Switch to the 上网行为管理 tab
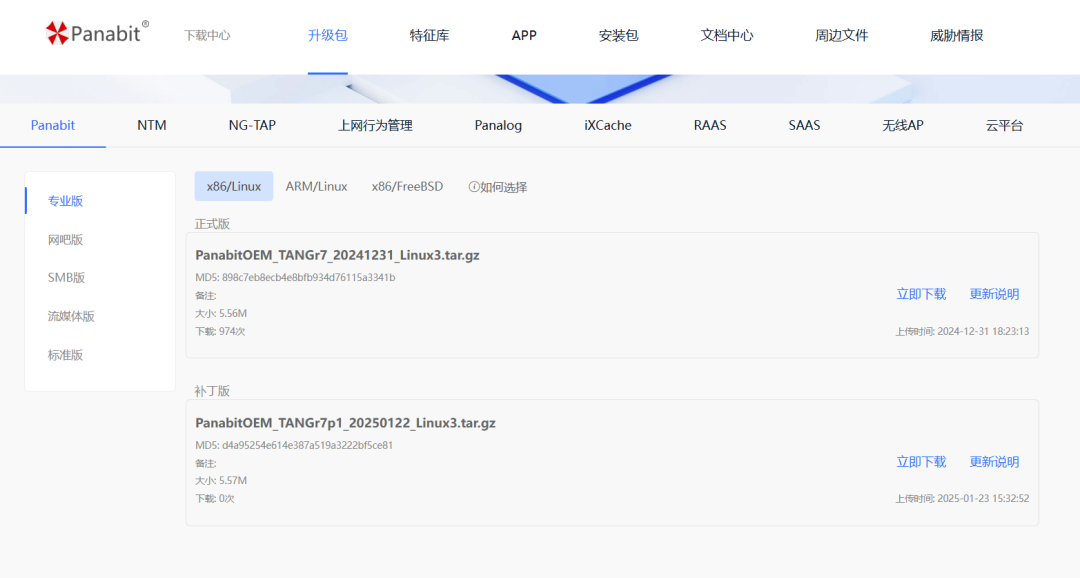Image resolution: width=1080 pixels, height=578 pixels. pos(375,125)
